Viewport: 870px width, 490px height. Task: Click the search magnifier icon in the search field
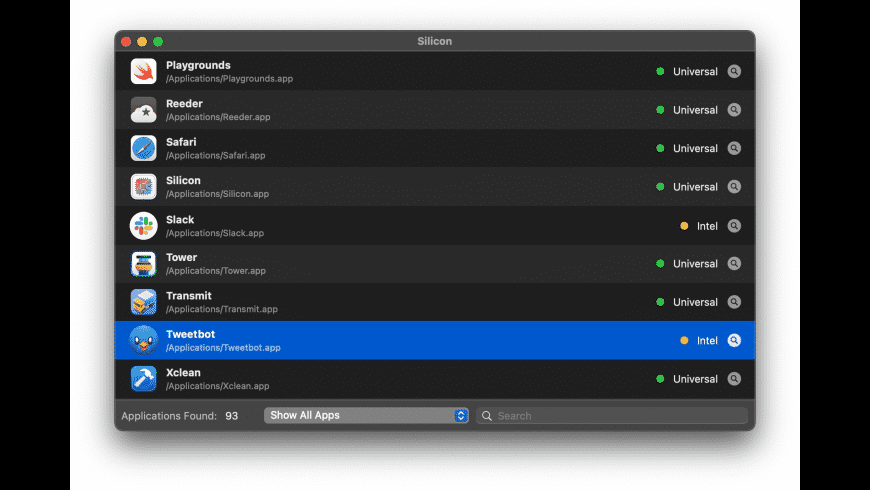[x=487, y=416]
